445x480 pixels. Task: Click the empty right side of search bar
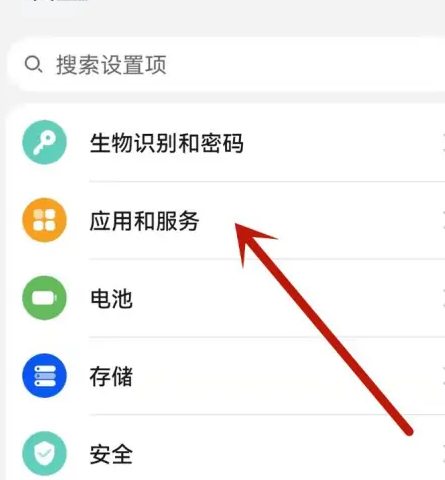point(307,65)
